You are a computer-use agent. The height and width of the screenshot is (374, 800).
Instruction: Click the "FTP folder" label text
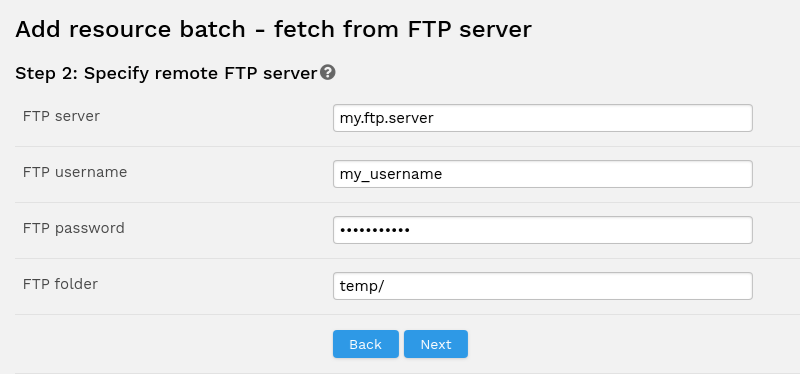click(60, 284)
